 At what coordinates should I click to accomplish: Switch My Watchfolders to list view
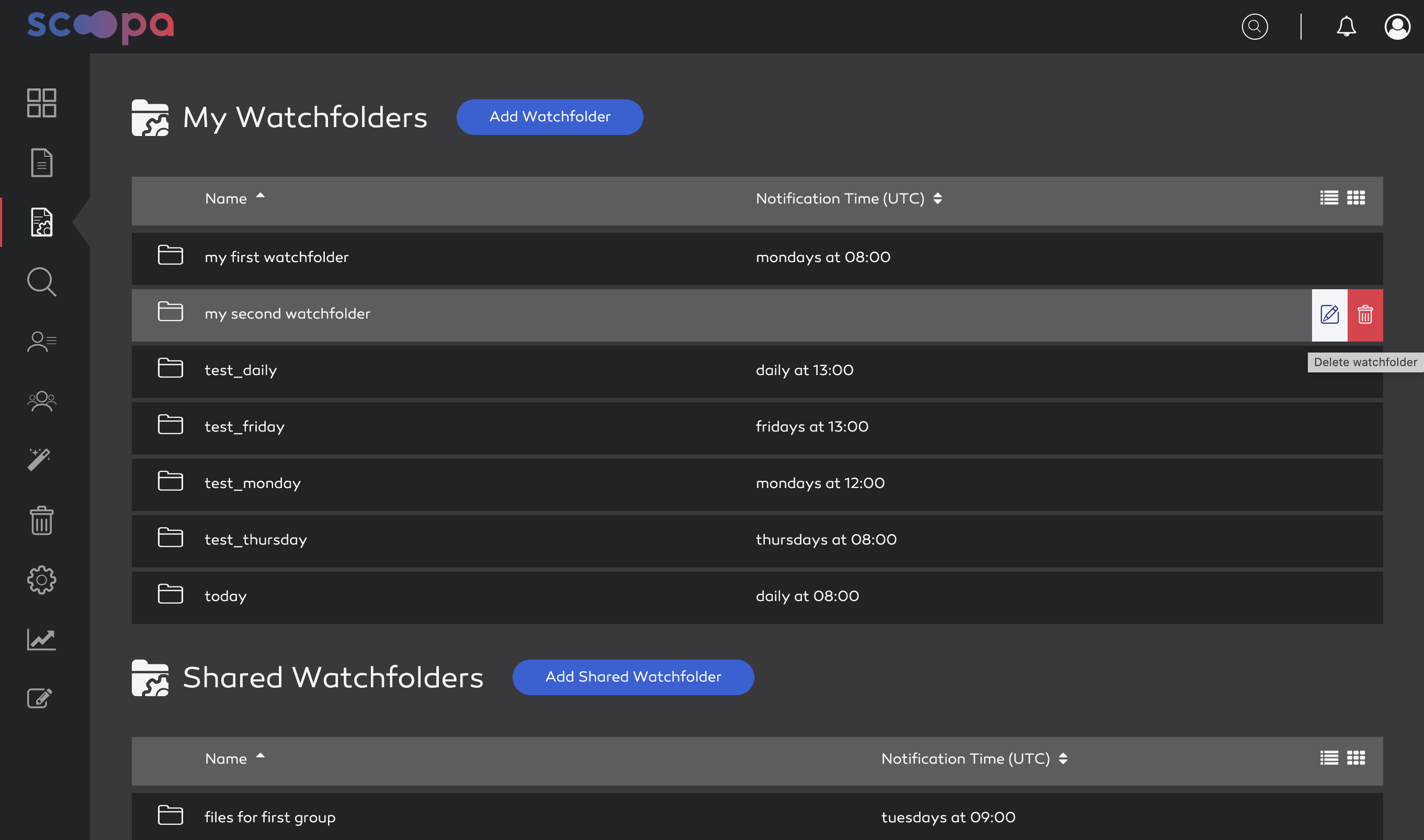[1329, 198]
